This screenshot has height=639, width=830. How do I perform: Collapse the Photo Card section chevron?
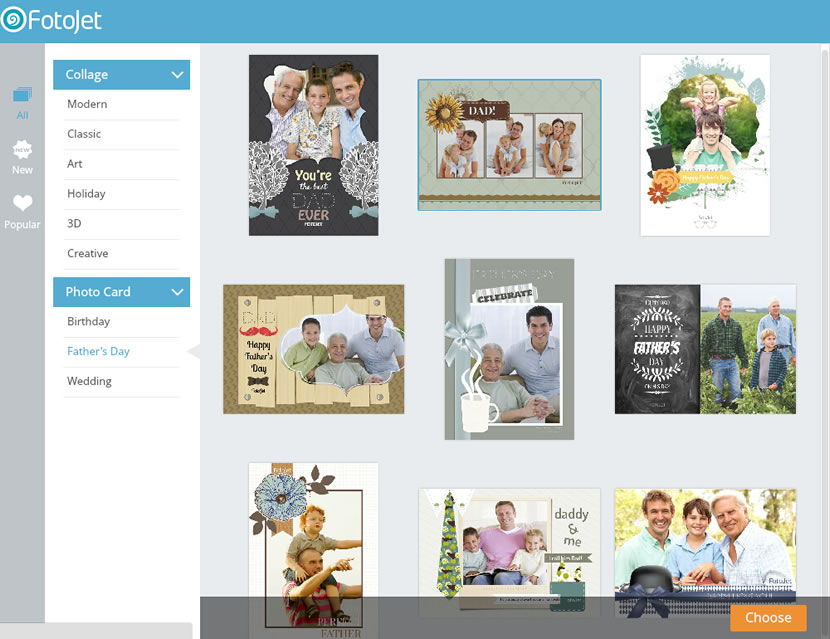(177, 292)
